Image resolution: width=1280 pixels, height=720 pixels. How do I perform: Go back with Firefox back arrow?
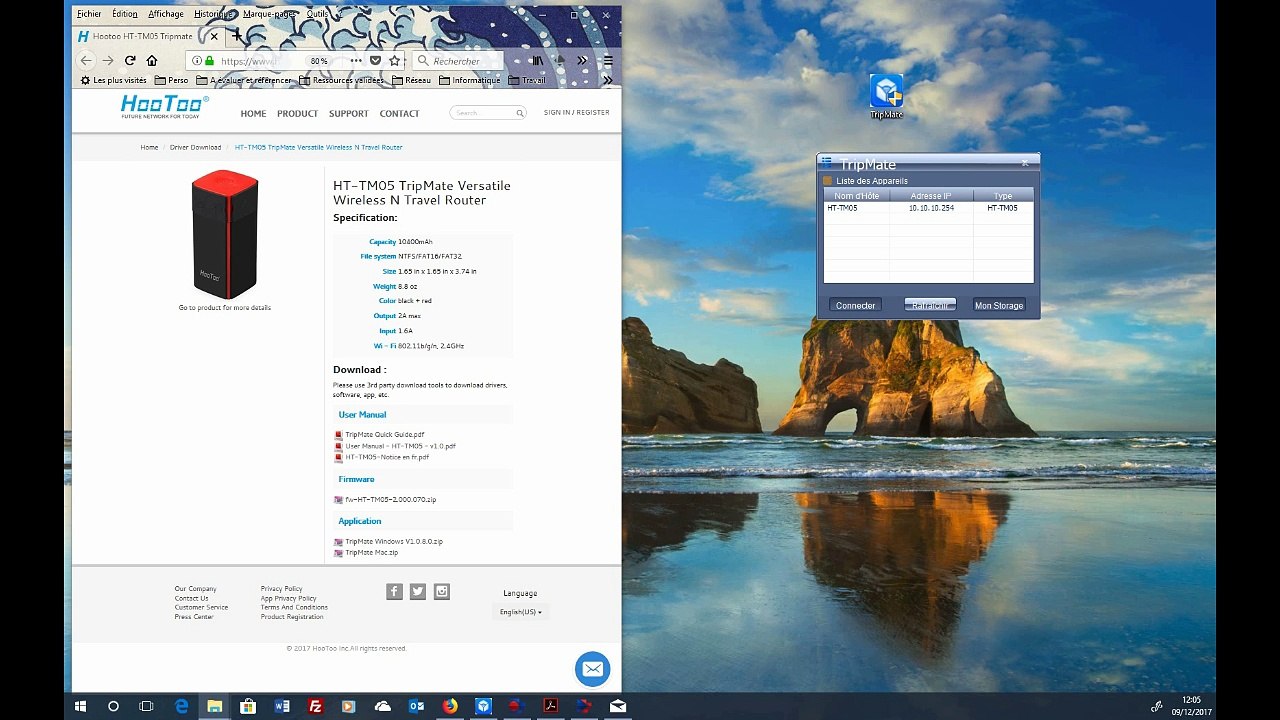87,61
